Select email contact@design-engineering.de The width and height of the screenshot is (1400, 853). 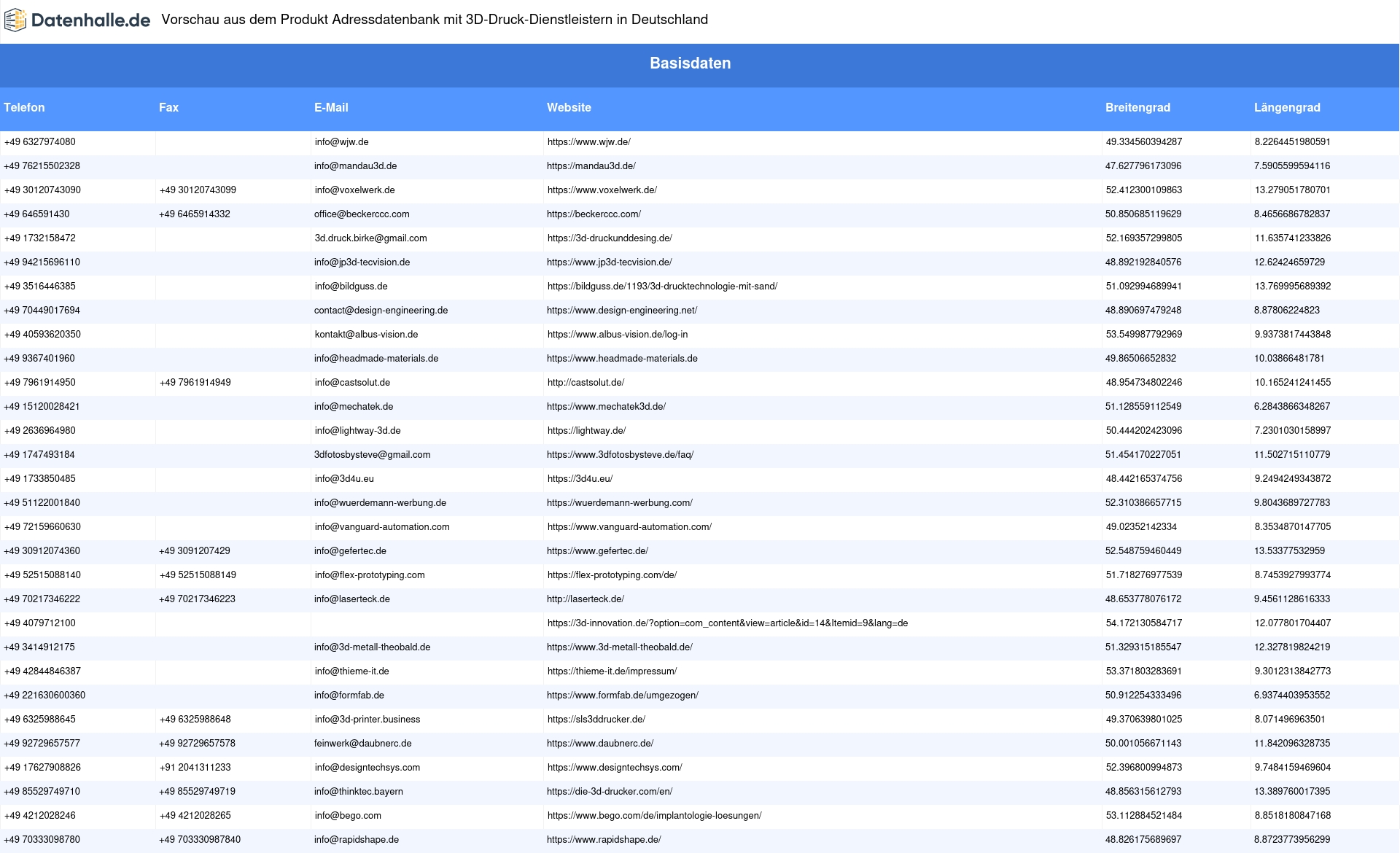click(381, 311)
